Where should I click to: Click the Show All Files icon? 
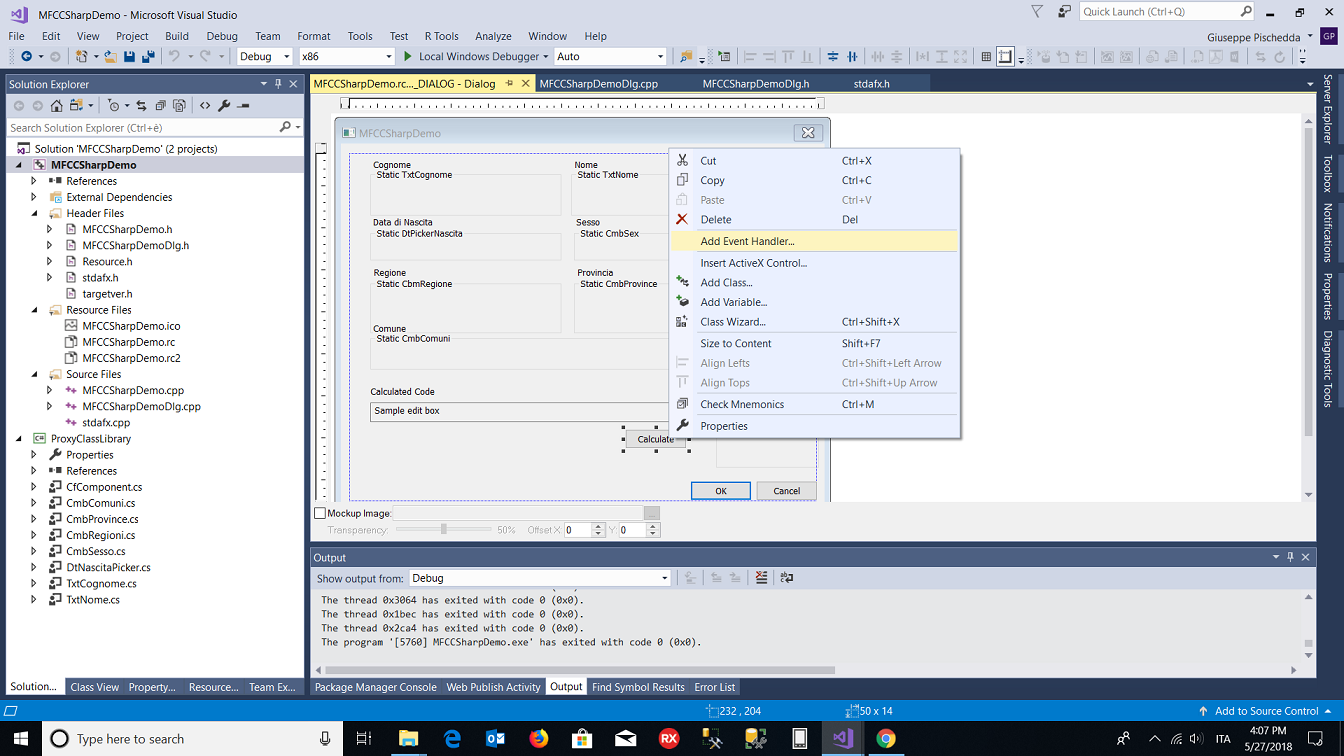(179, 105)
